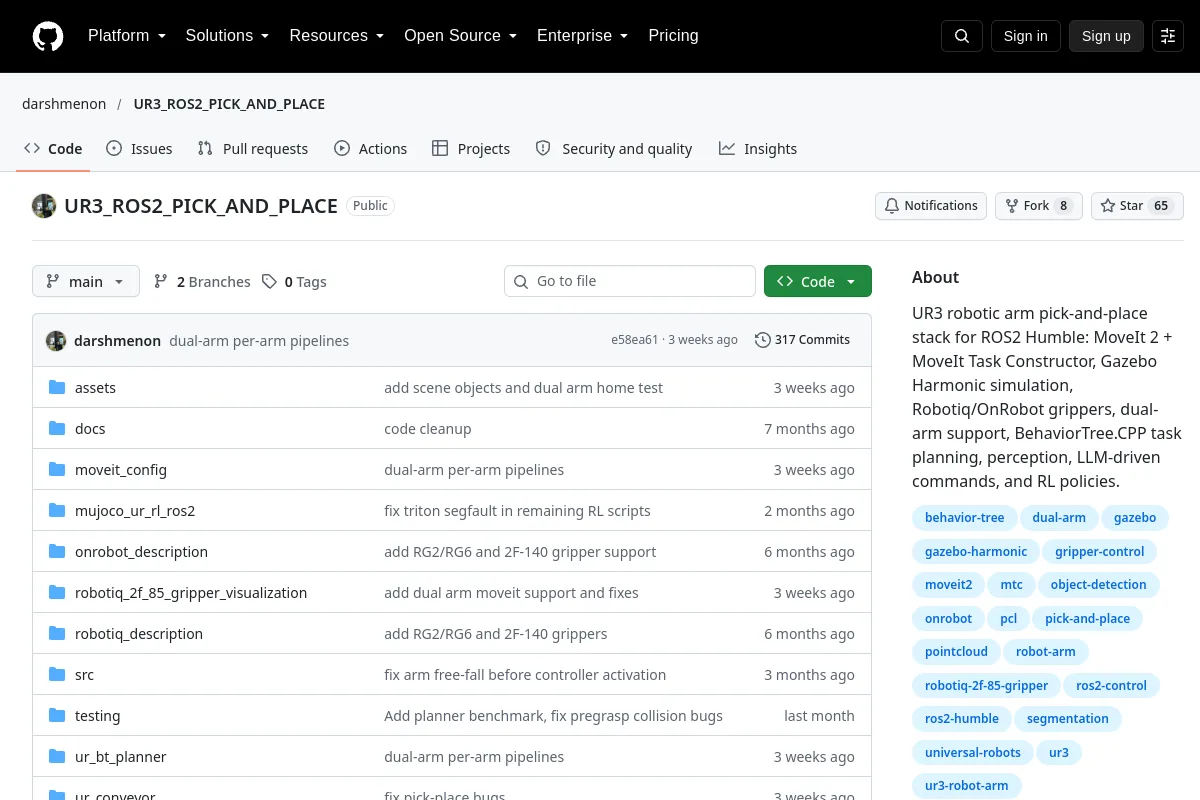The width and height of the screenshot is (1200, 800).
Task: Click folder icon for testing
Action: (57, 716)
